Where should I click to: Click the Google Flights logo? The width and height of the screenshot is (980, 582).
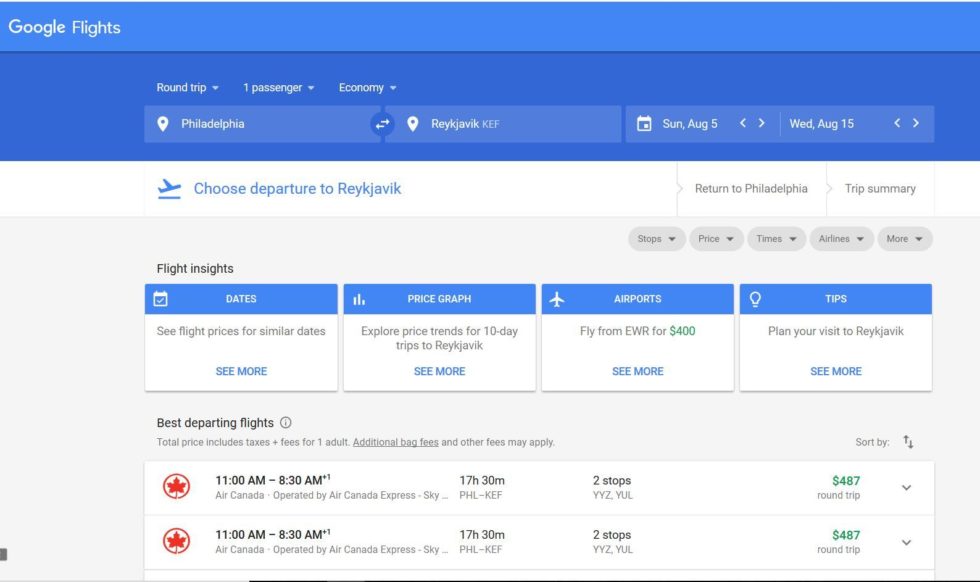tap(64, 27)
